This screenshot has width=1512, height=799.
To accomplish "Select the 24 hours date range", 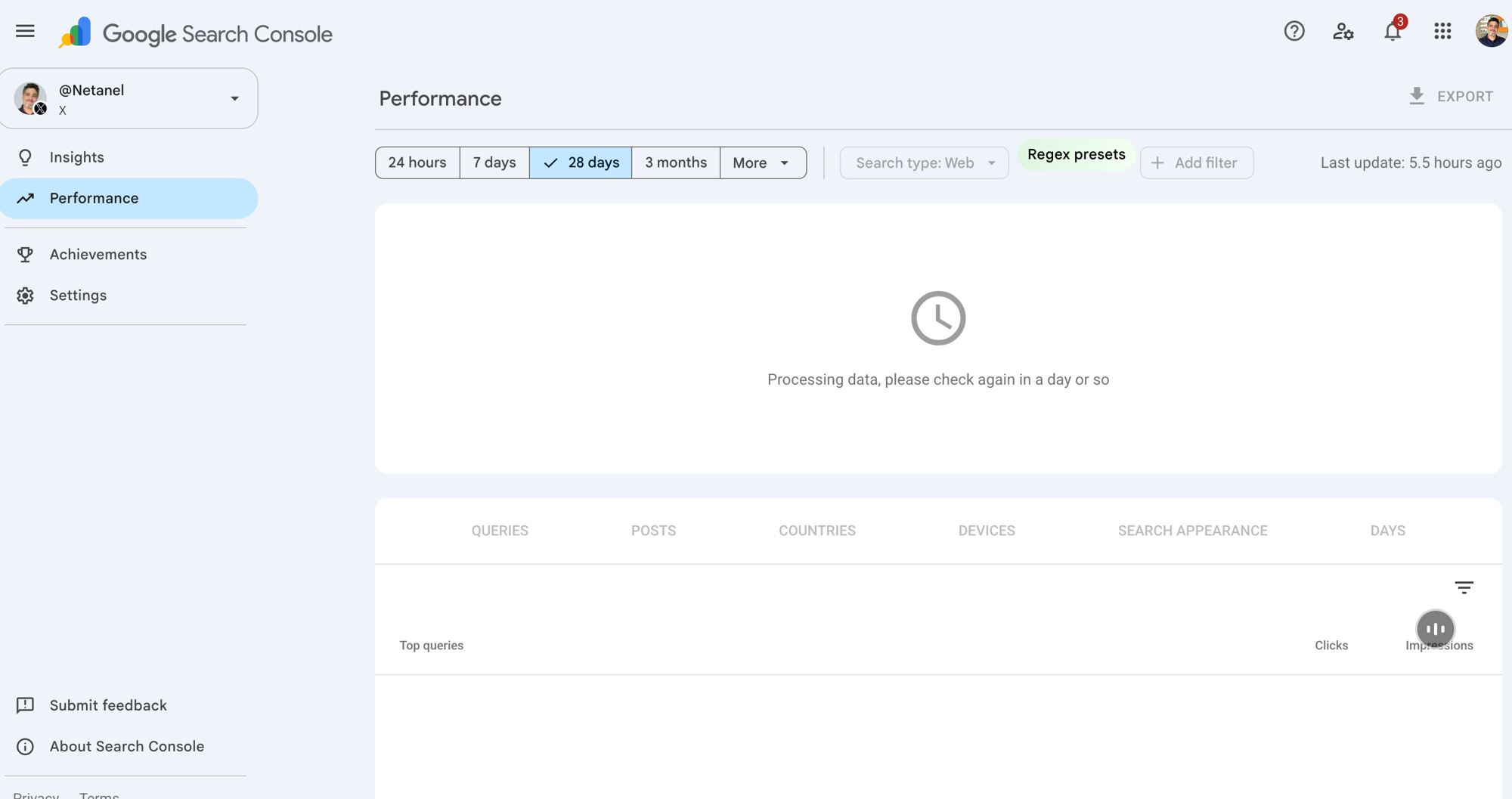I will 417,163.
